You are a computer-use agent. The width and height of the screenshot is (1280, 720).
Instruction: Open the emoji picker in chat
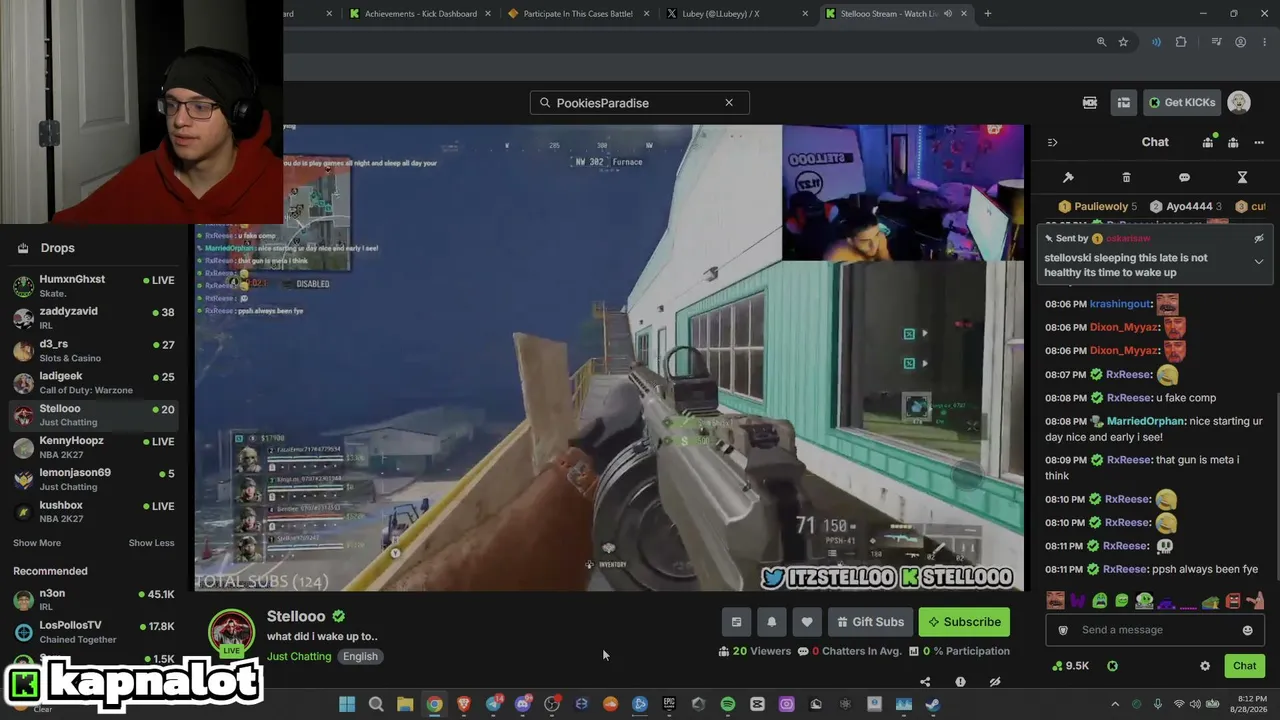point(1247,630)
